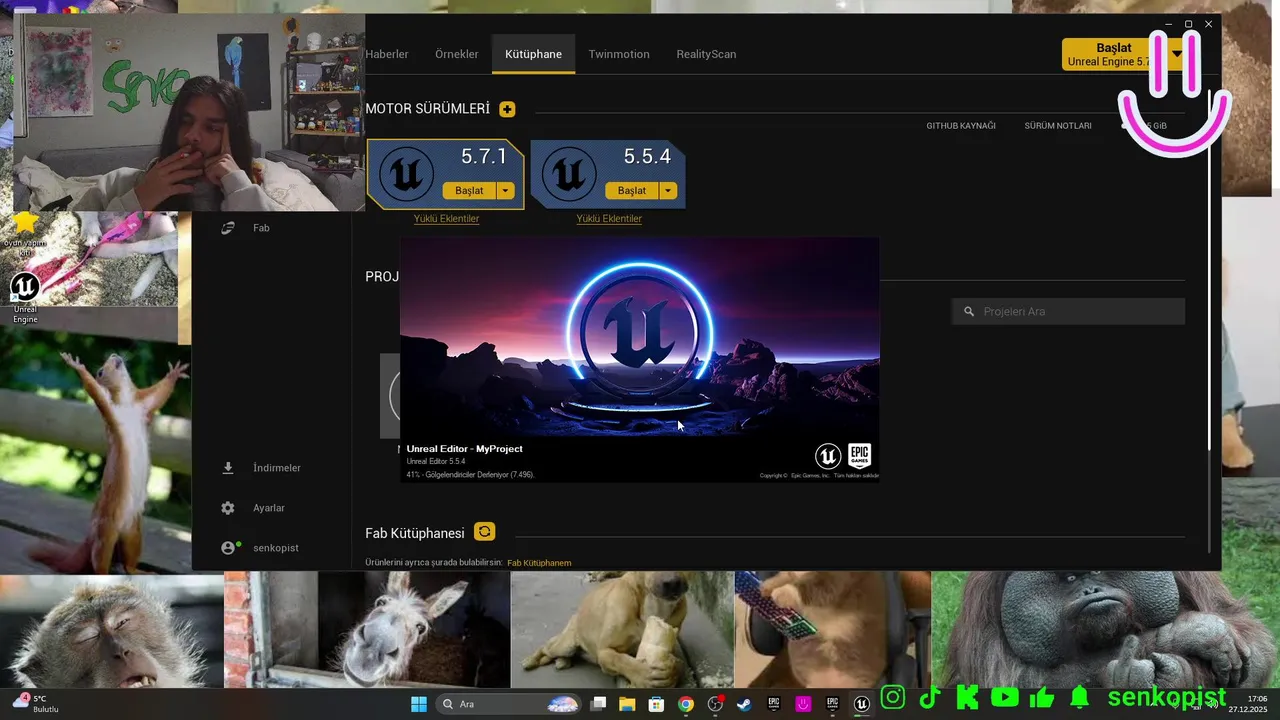Screen dimensions: 1280x720
Task: Click the Projeleri Ara search field
Action: [1068, 311]
